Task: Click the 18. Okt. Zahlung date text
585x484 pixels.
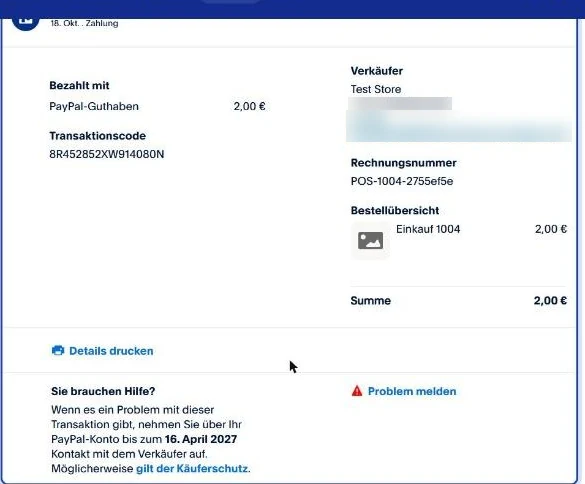Action: click(x=84, y=23)
